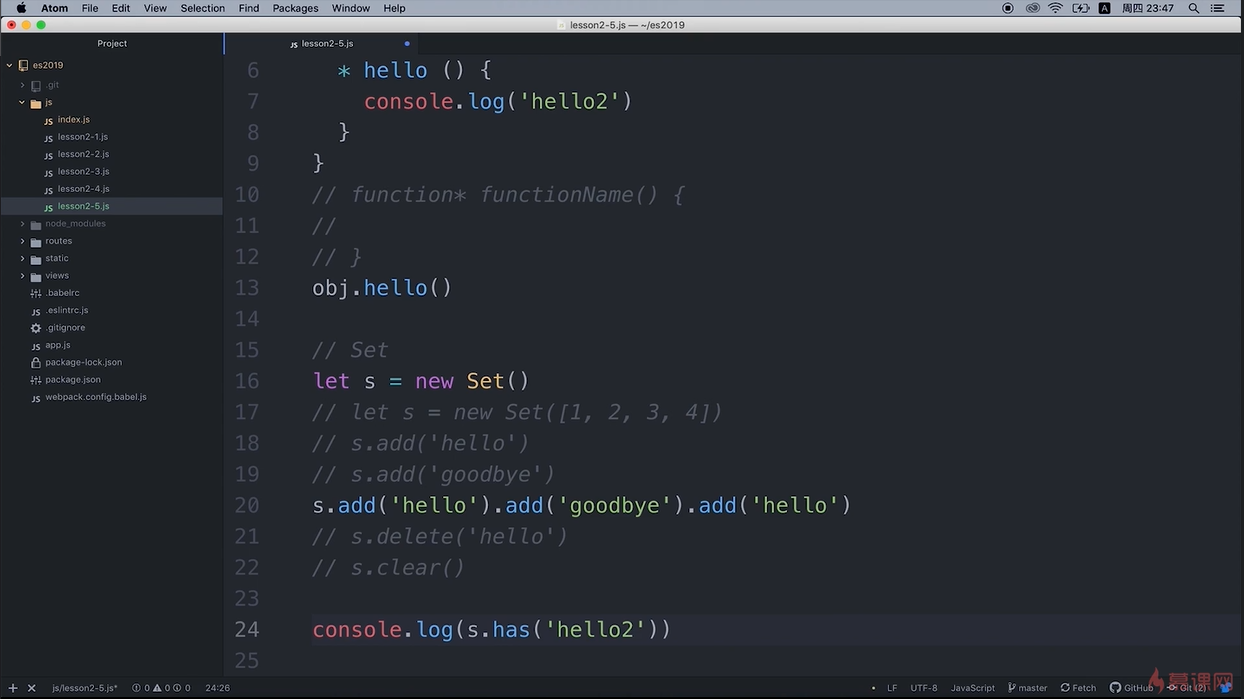The height and width of the screenshot is (699, 1244).
Task: Open the linter issues counter
Action: click(161, 688)
